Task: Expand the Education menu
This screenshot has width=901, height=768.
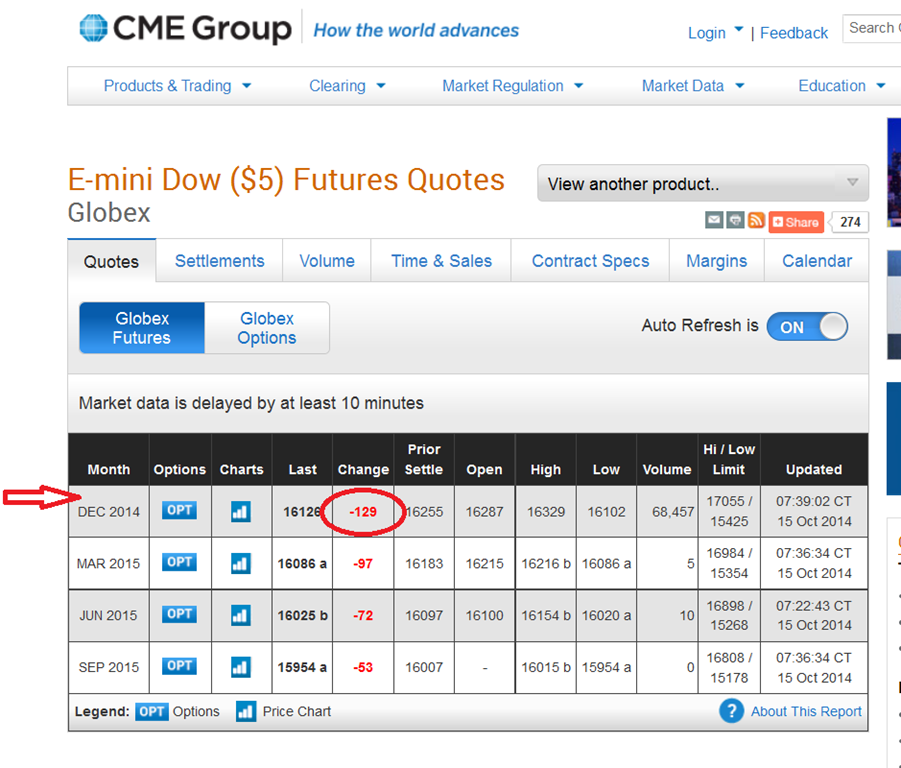Action: pos(842,86)
